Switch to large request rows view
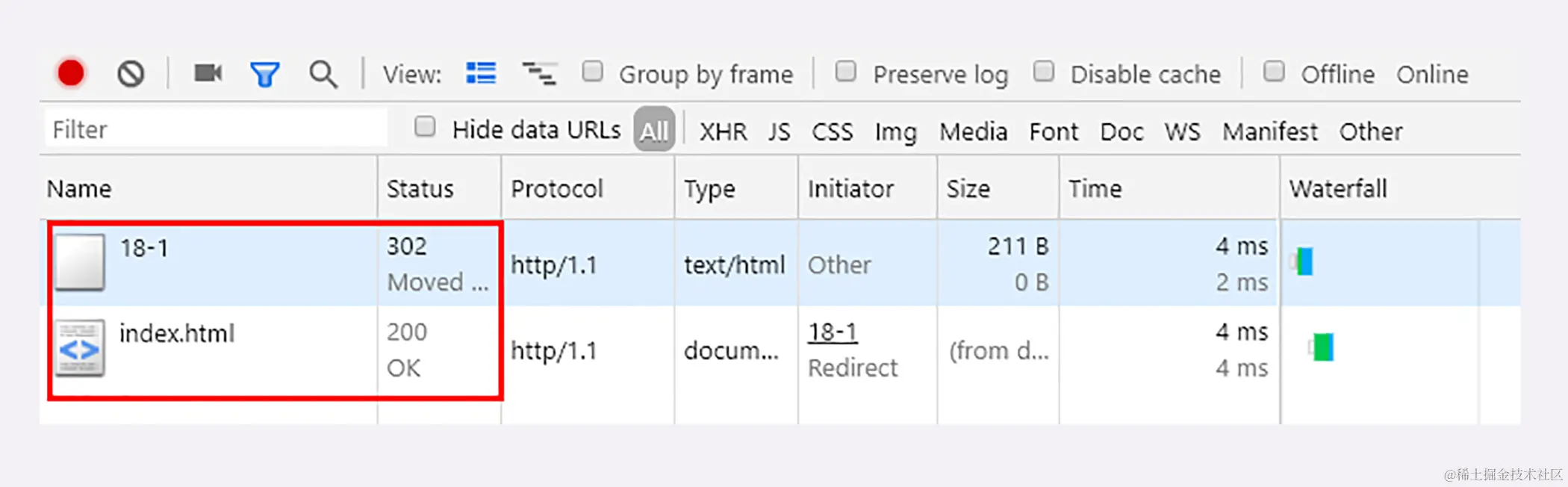Screen dimensions: 1568x487 tap(481, 73)
